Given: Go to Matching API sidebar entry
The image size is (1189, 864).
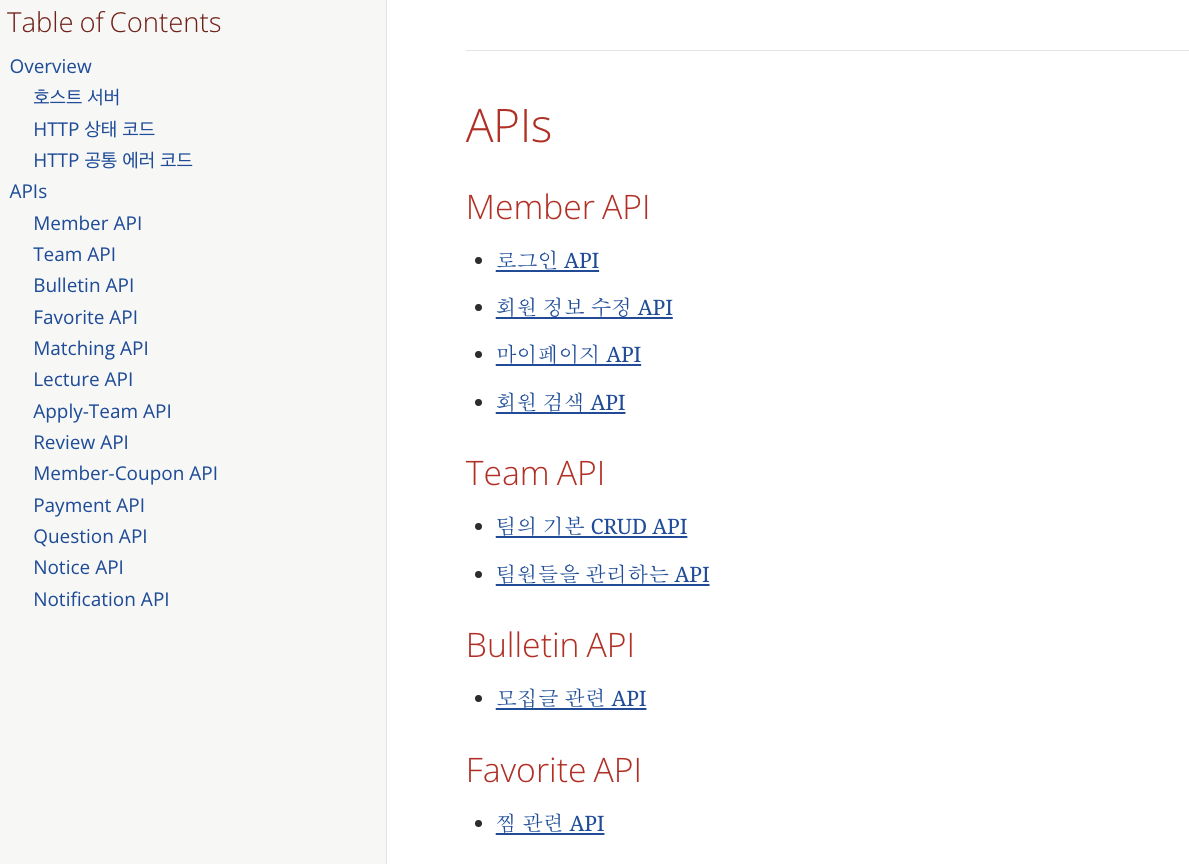Looking at the screenshot, I should coord(91,348).
